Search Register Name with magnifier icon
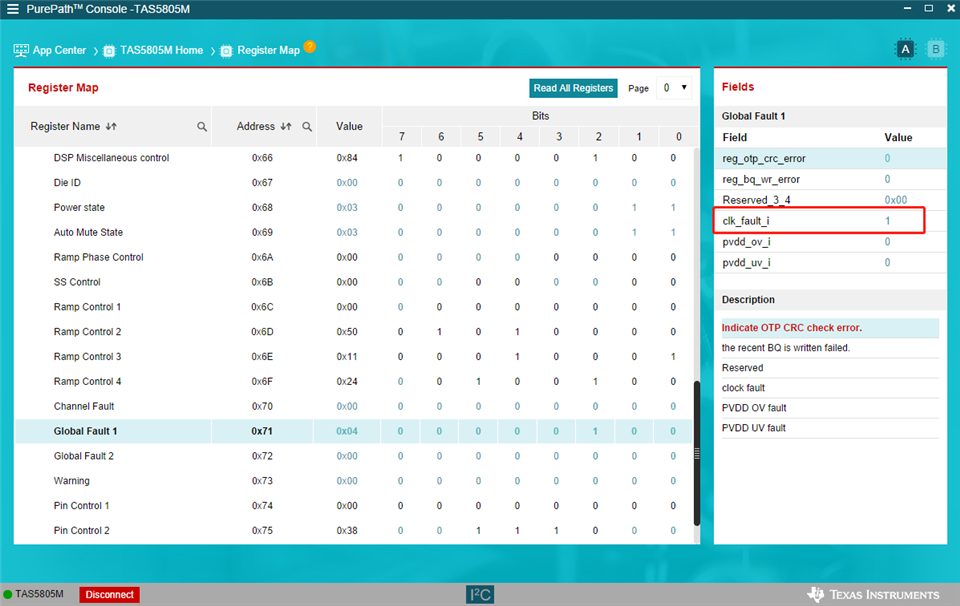This screenshot has width=960, height=606. 201,127
